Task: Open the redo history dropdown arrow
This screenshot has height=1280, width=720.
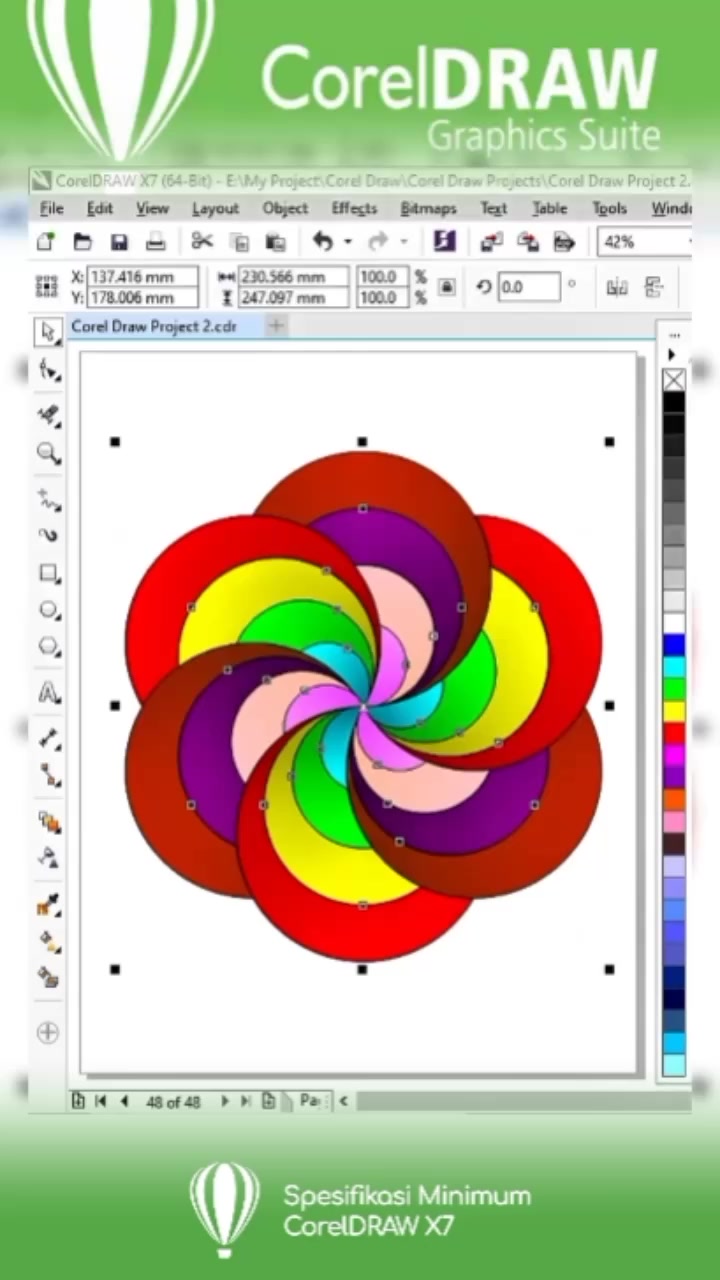Action: point(403,241)
